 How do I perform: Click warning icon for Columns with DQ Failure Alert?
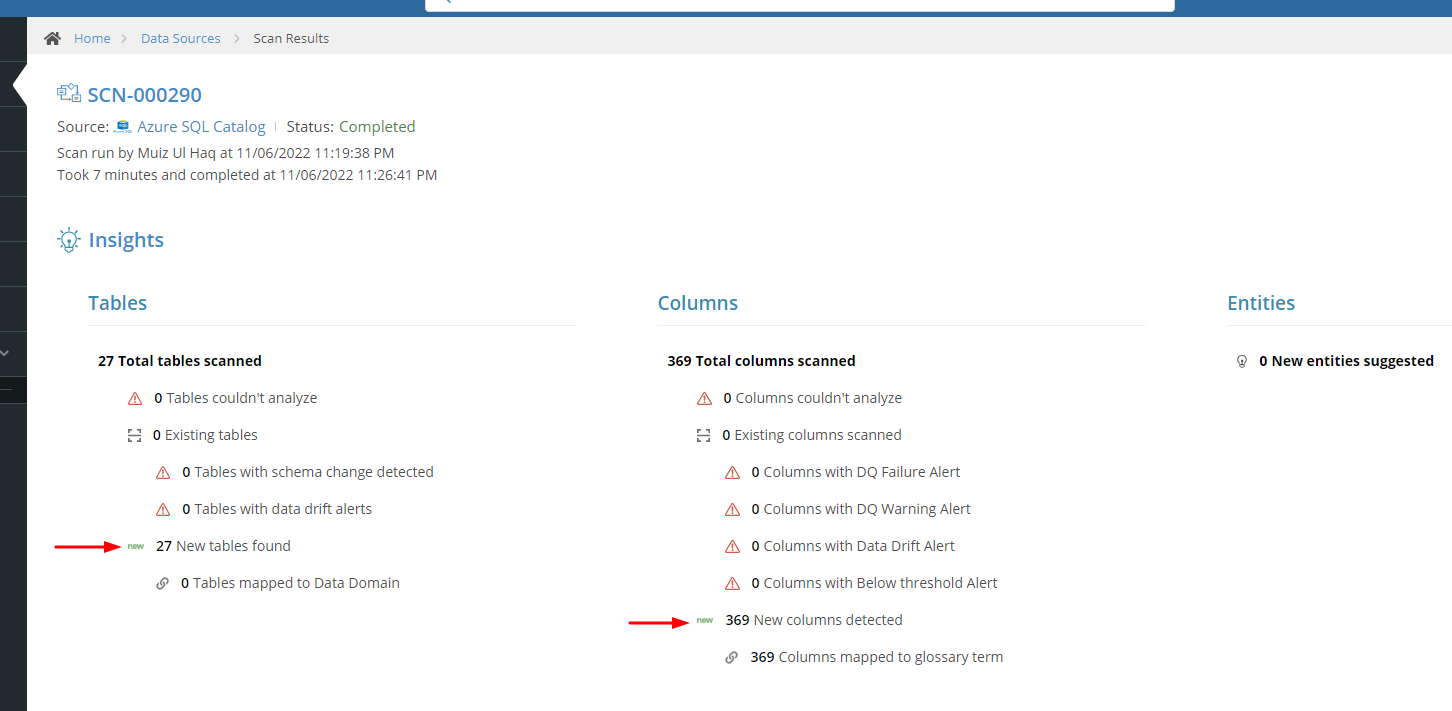[x=732, y=472]
